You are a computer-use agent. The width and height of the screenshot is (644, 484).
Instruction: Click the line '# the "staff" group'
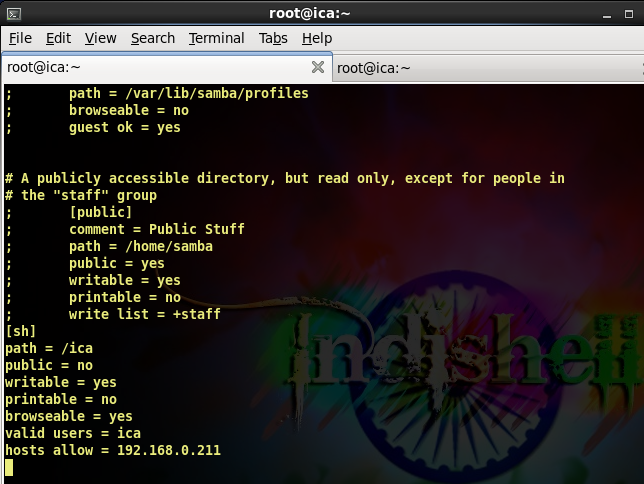point(81,195)
